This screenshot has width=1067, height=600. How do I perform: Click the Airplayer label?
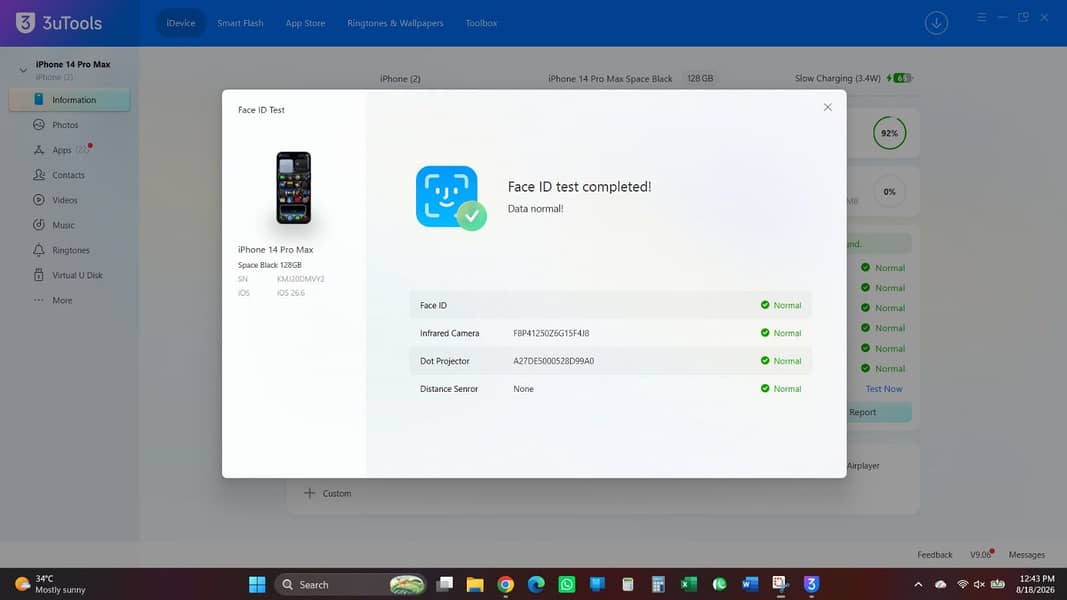click(863, 466)
